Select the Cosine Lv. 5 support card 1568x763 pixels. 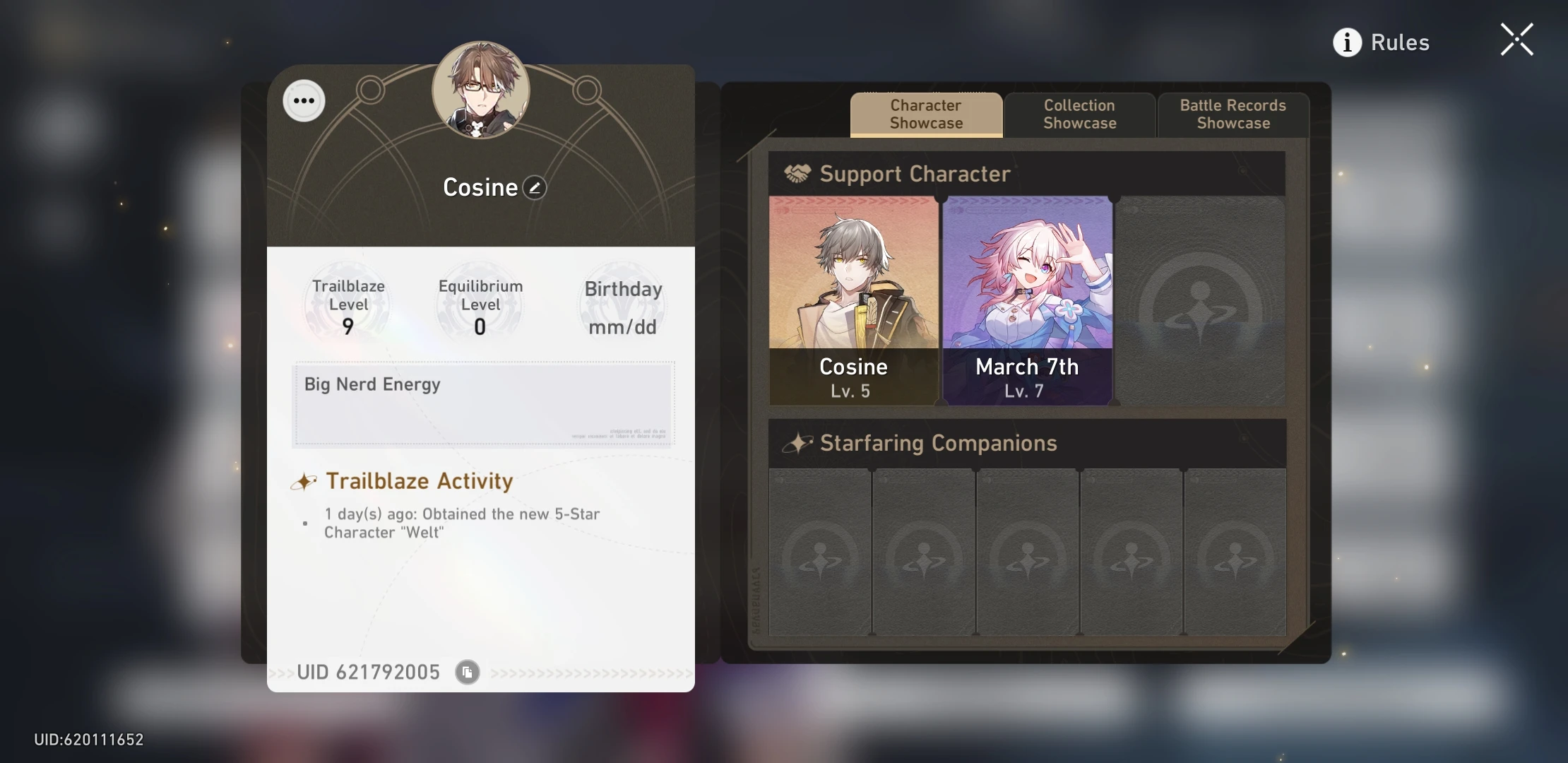[x=854, y=300]
